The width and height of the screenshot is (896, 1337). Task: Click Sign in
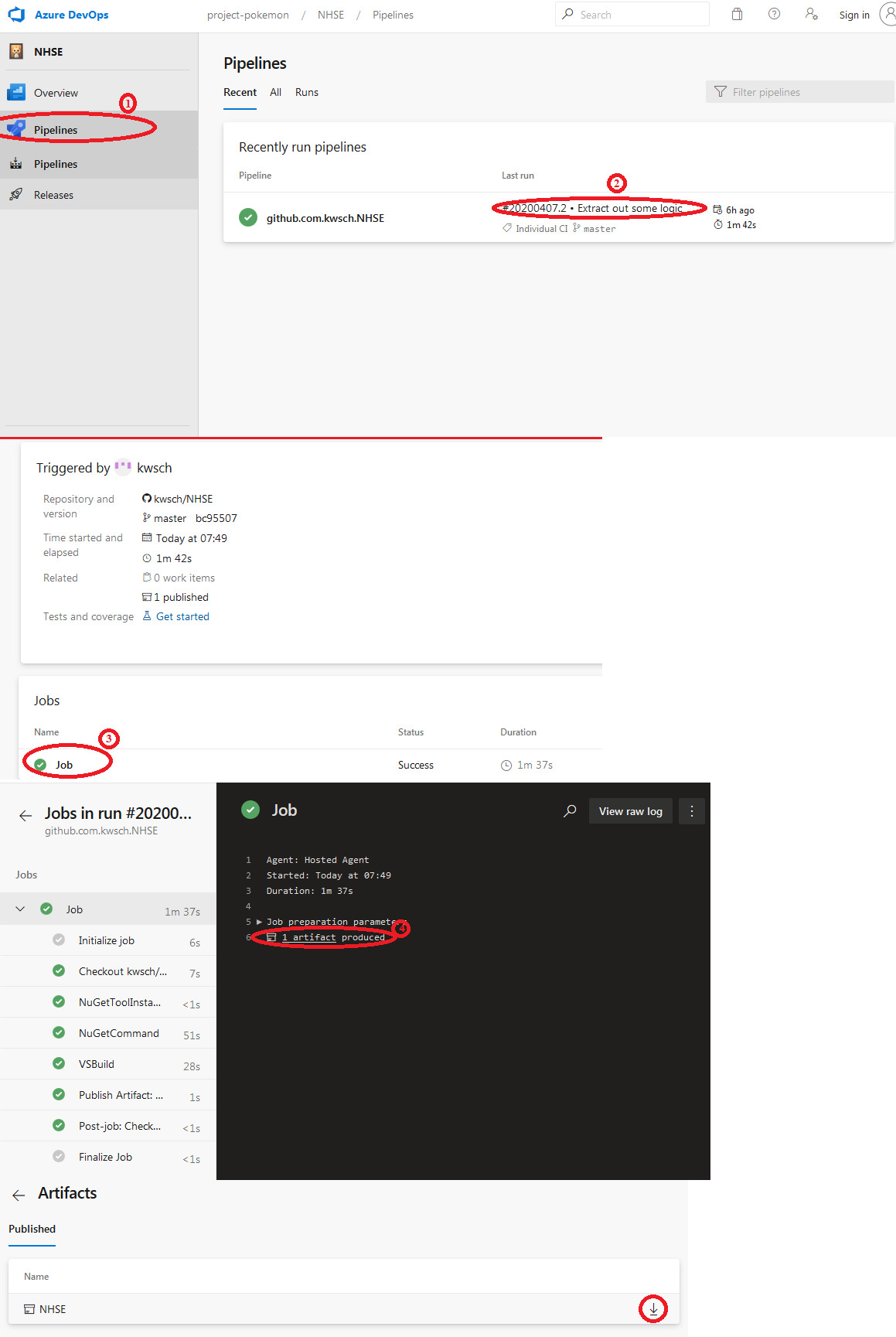pos(854,15)
